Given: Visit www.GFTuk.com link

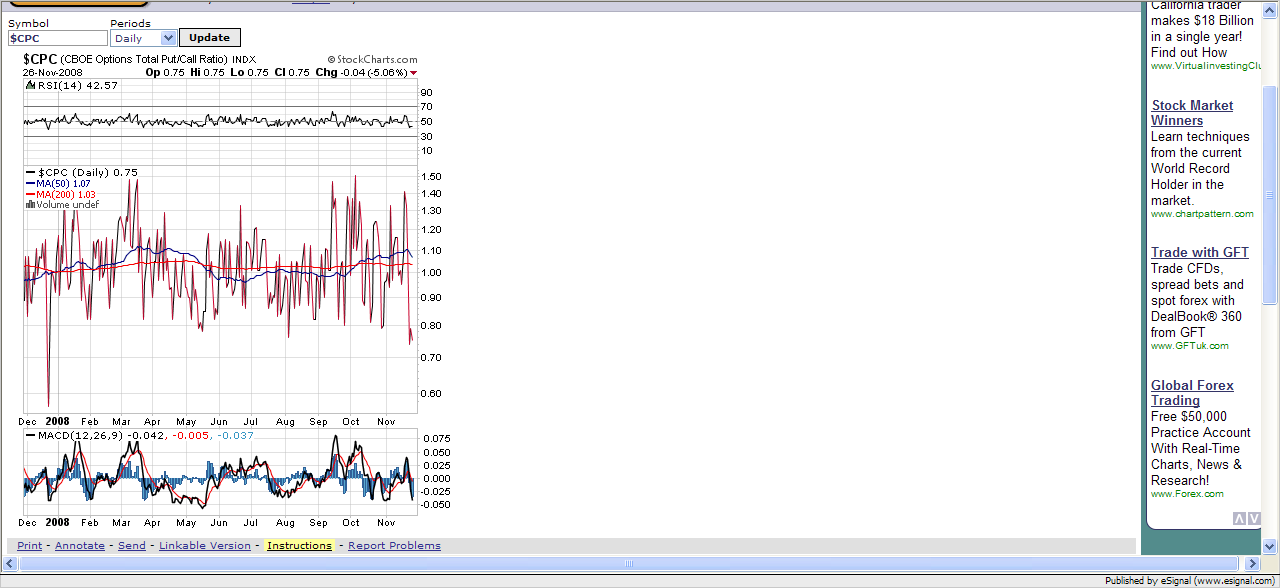Looking at the screenshot, I should pyautogui.click(x=1190, y=346).
